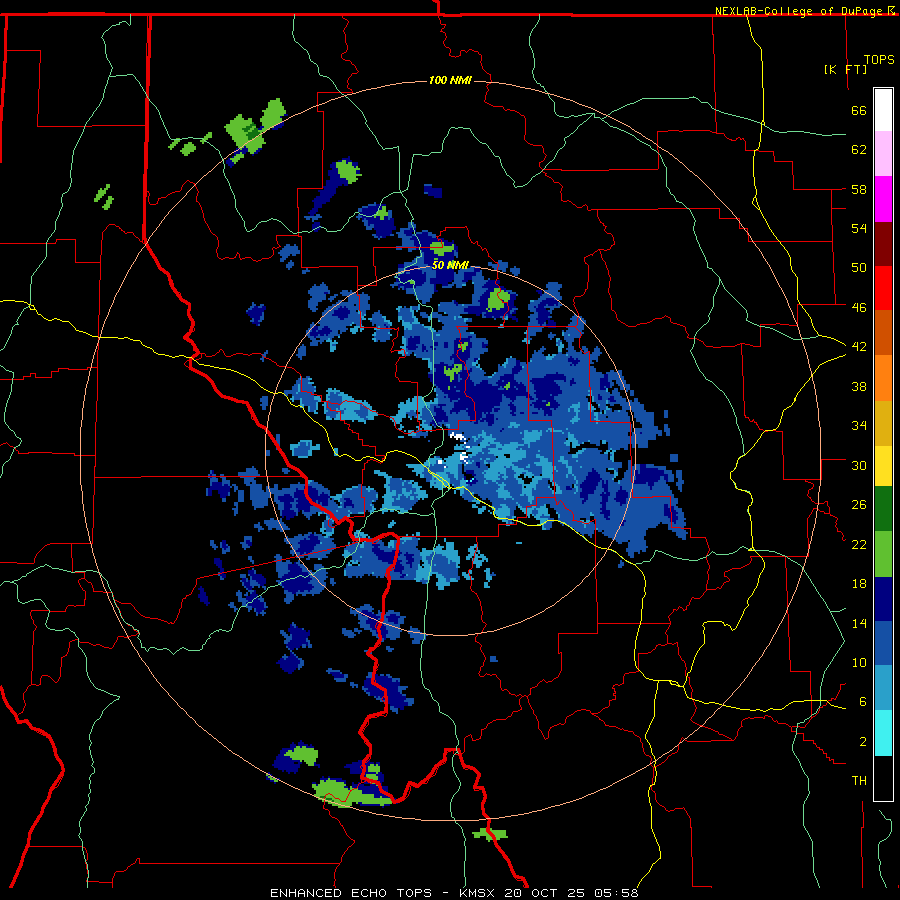Screen dimensions: 900x900
Task: Click the 66 legend value
Action: [859, 110]
